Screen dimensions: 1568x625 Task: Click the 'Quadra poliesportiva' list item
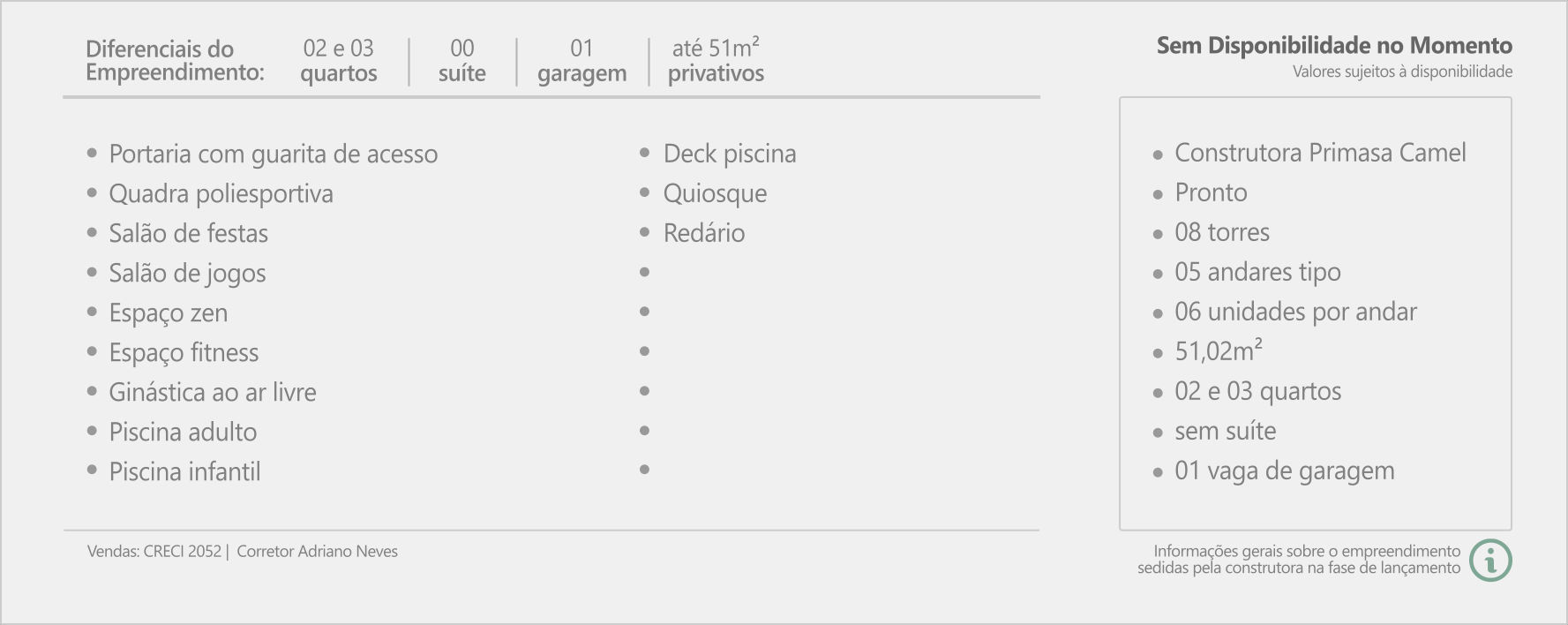tap(221, 193)
